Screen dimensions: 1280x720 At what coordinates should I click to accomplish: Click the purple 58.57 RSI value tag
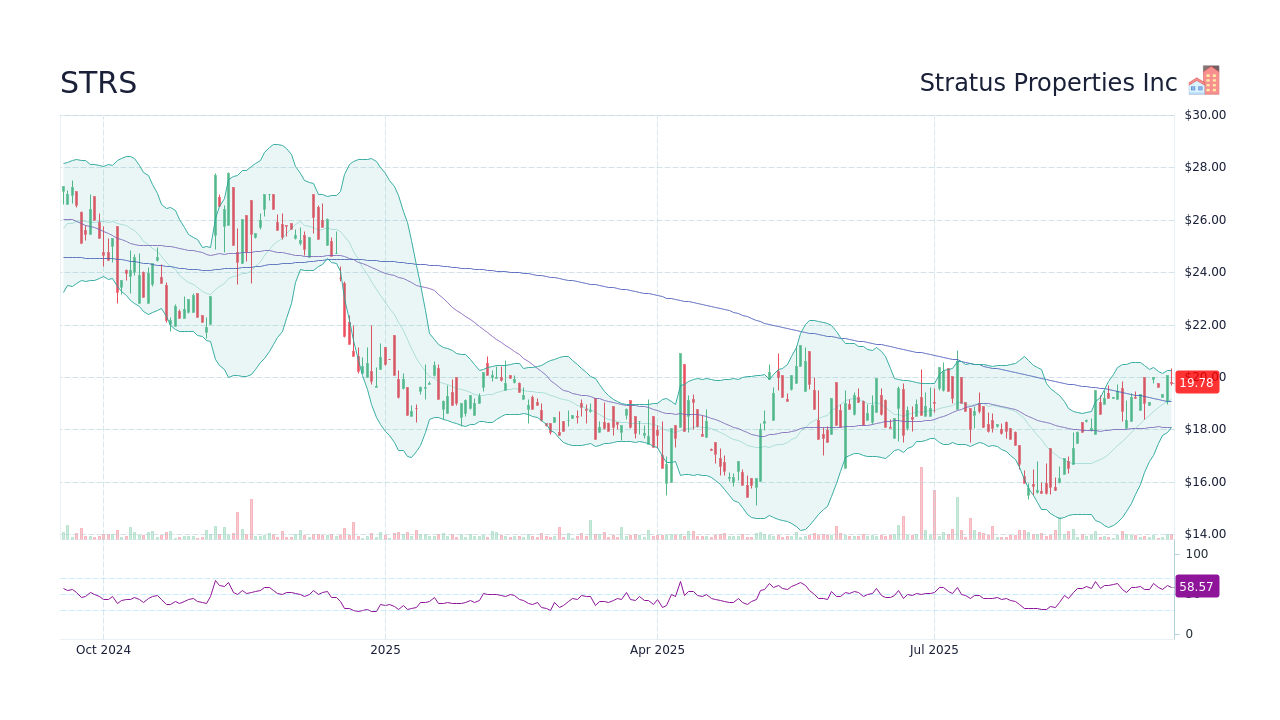point(1196,587)
